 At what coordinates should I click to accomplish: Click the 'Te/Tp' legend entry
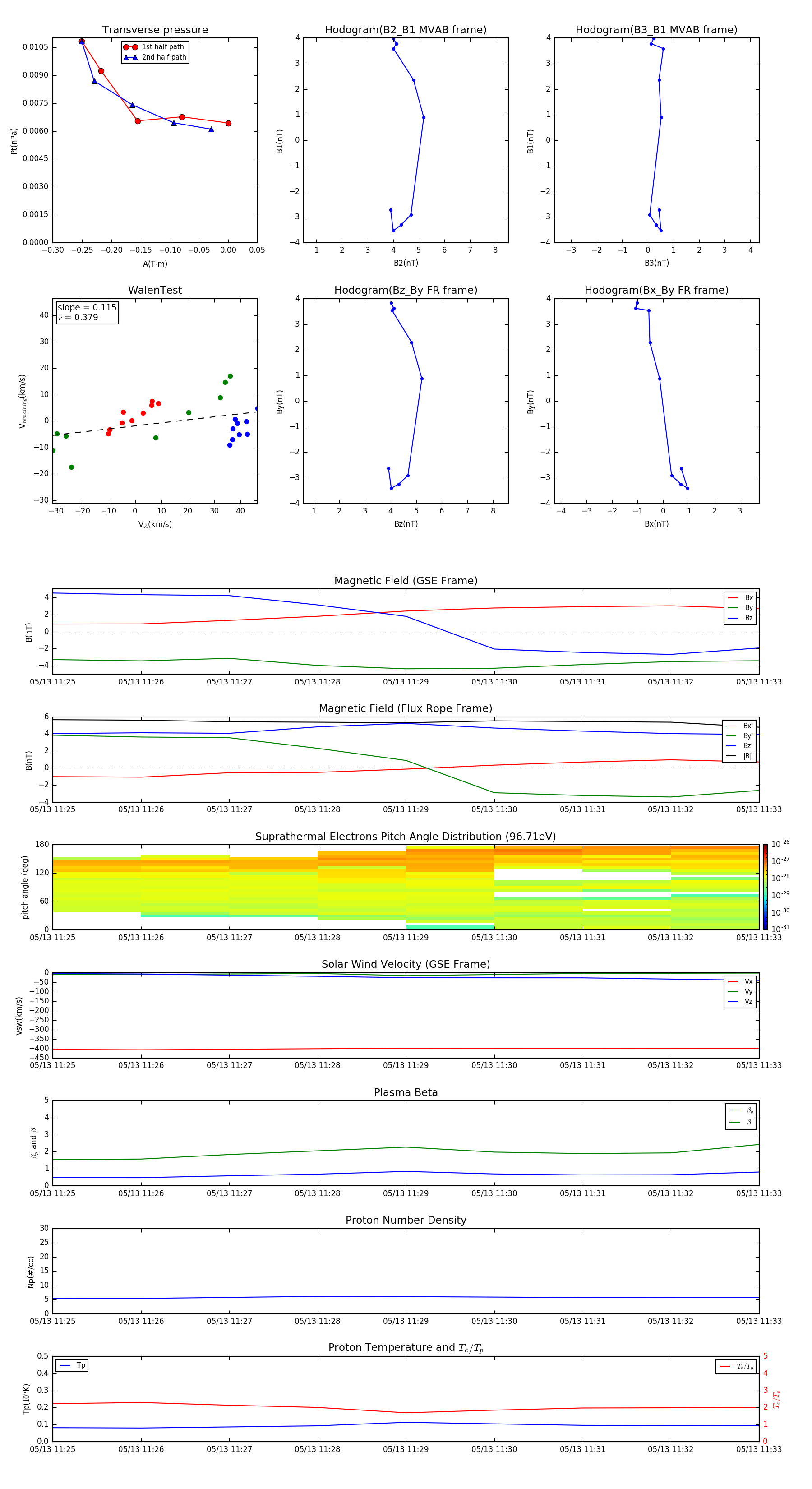pyautogui.click(x=736, y=1366)
